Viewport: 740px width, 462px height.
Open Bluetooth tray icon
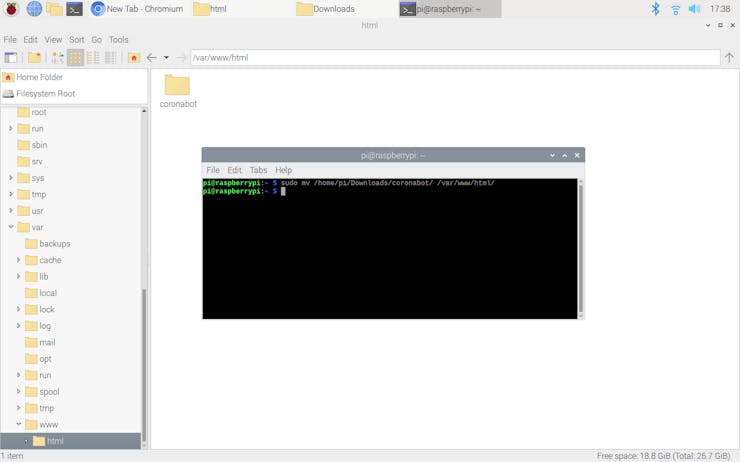click(656, 8)
